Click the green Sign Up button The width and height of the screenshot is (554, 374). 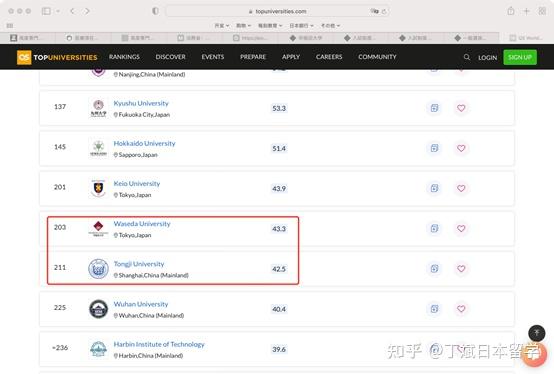pos(520,57)
